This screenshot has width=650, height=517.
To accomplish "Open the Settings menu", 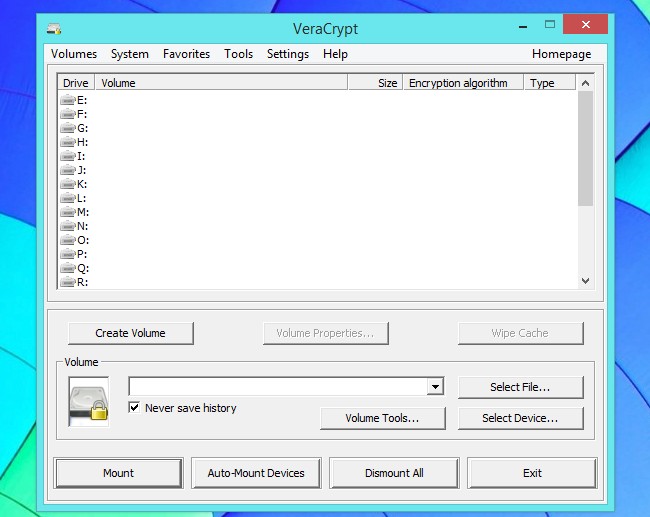I will point(288,54).
